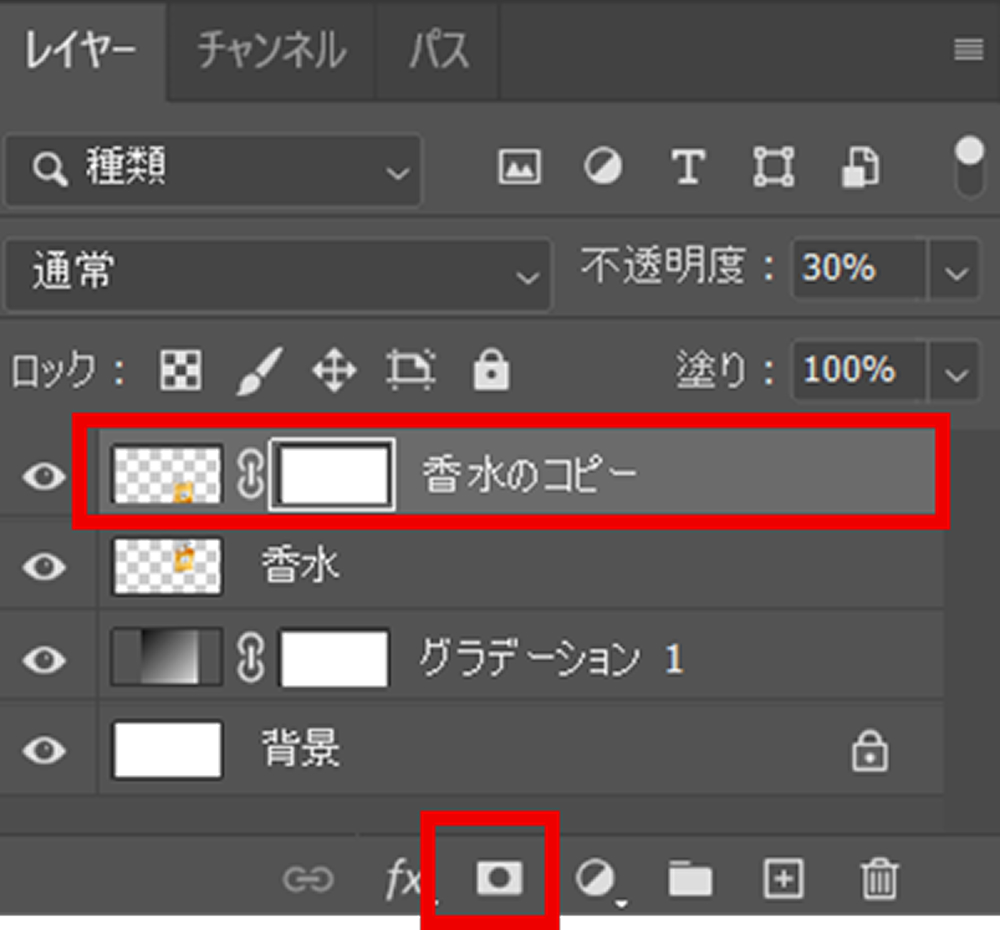Filter for pixel layers icon
Viewport: 1000px width, 930px height.
click(x=519, y=167)
